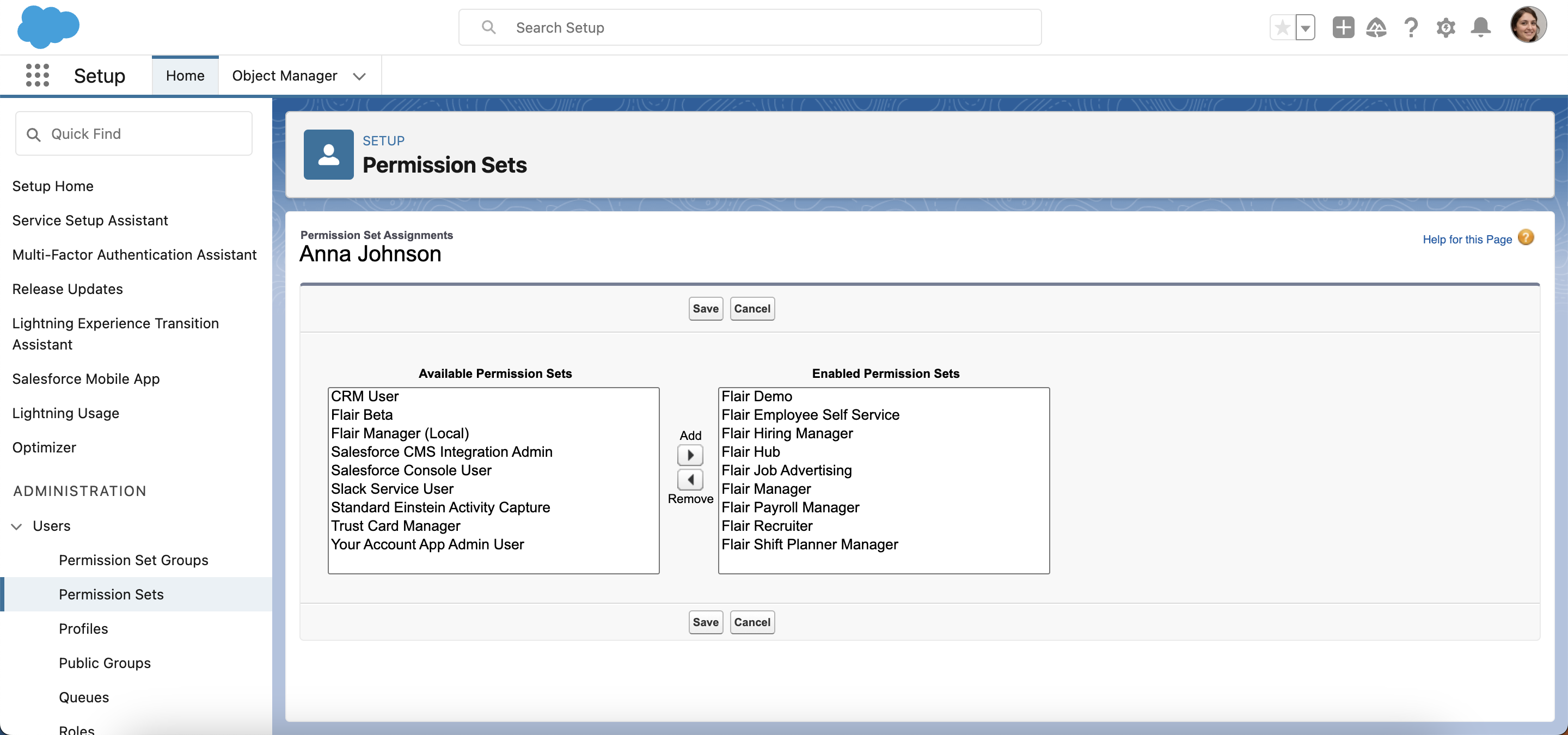Open the favorites list dropdown arrow
Viewport: 1568px width, 735px height.
tap(1304, 27)
